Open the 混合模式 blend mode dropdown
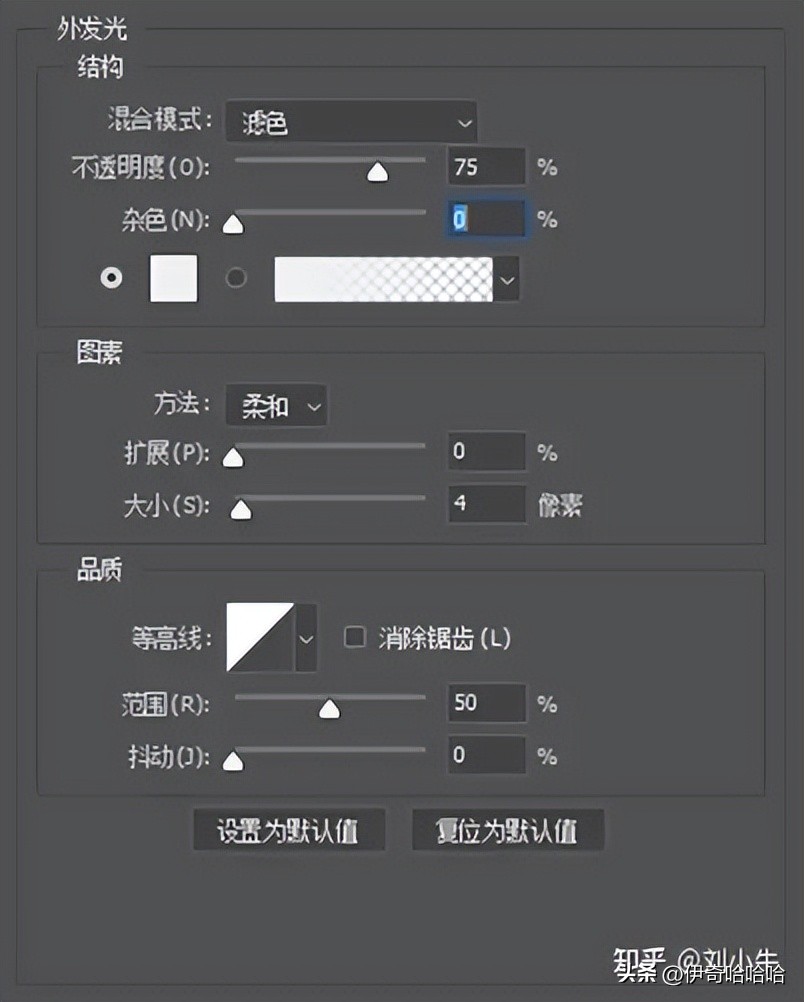Image resolution: width=804 pixels, height=1002 pixels. (350, 122)
